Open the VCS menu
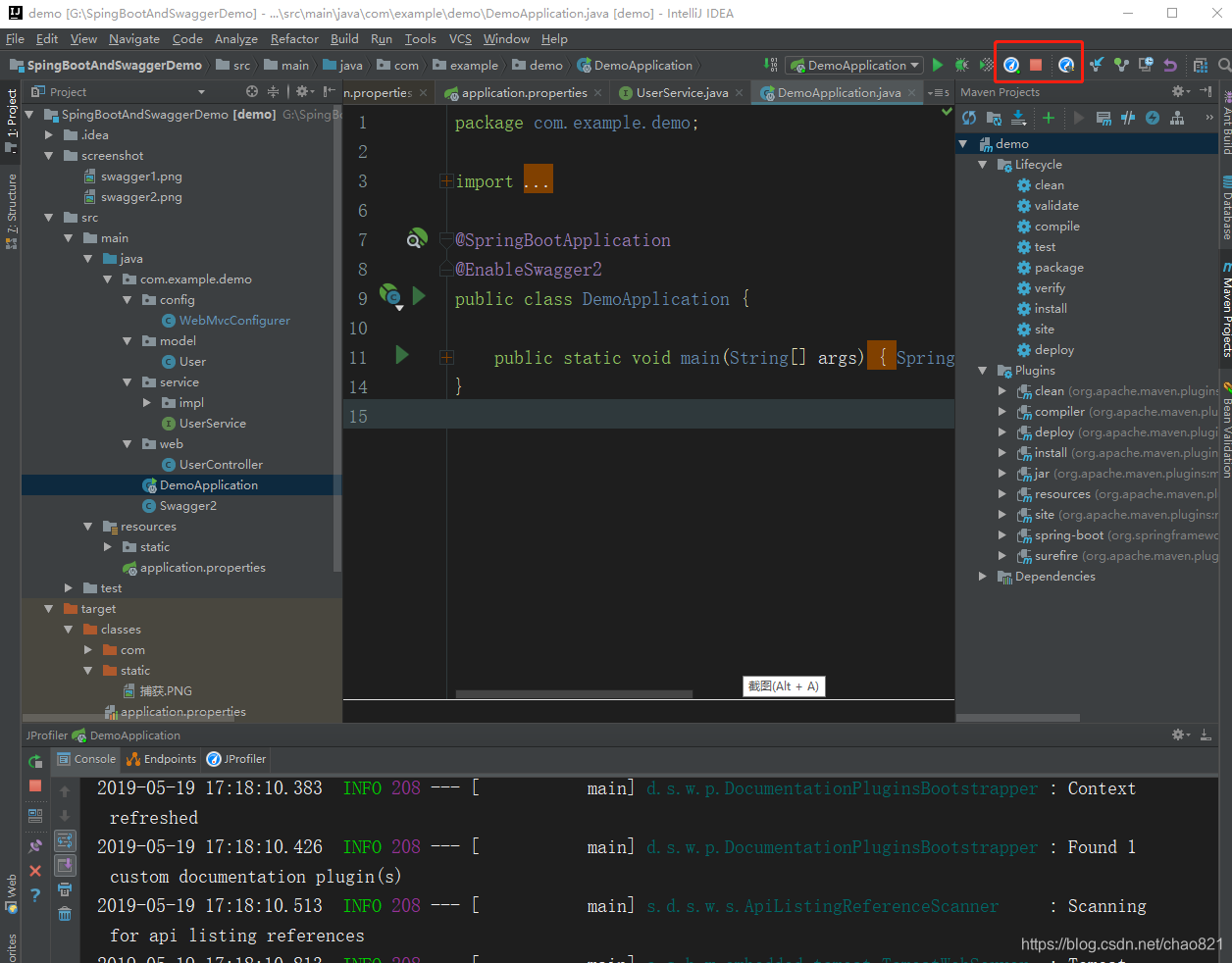Viewport: 1232px width, 963px height. click(460, 39)
